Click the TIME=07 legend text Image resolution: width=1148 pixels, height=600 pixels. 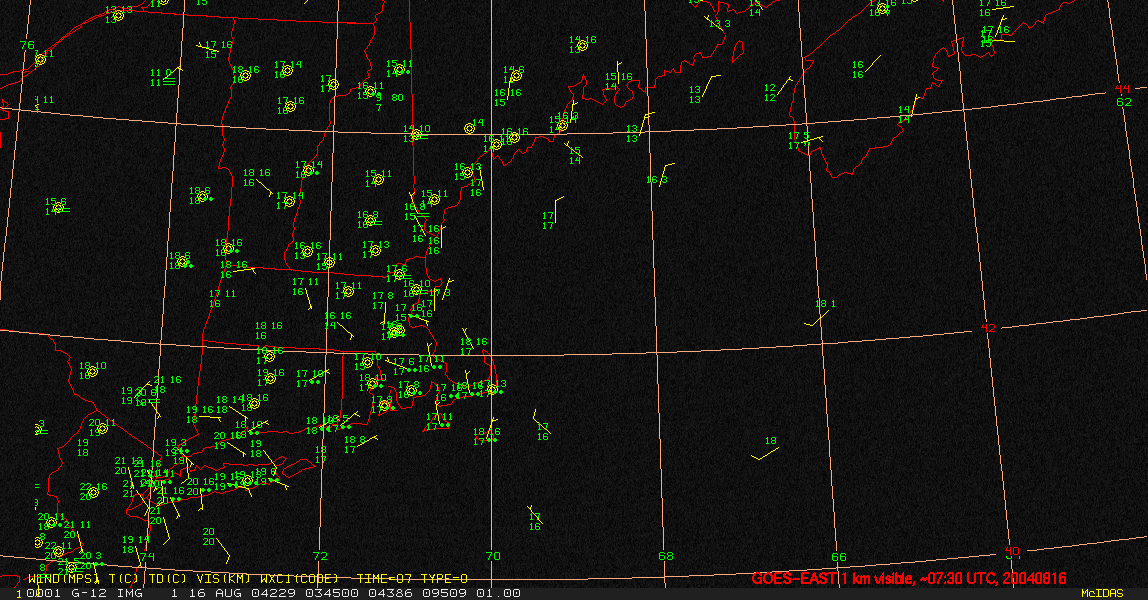(x=386, y=579)
